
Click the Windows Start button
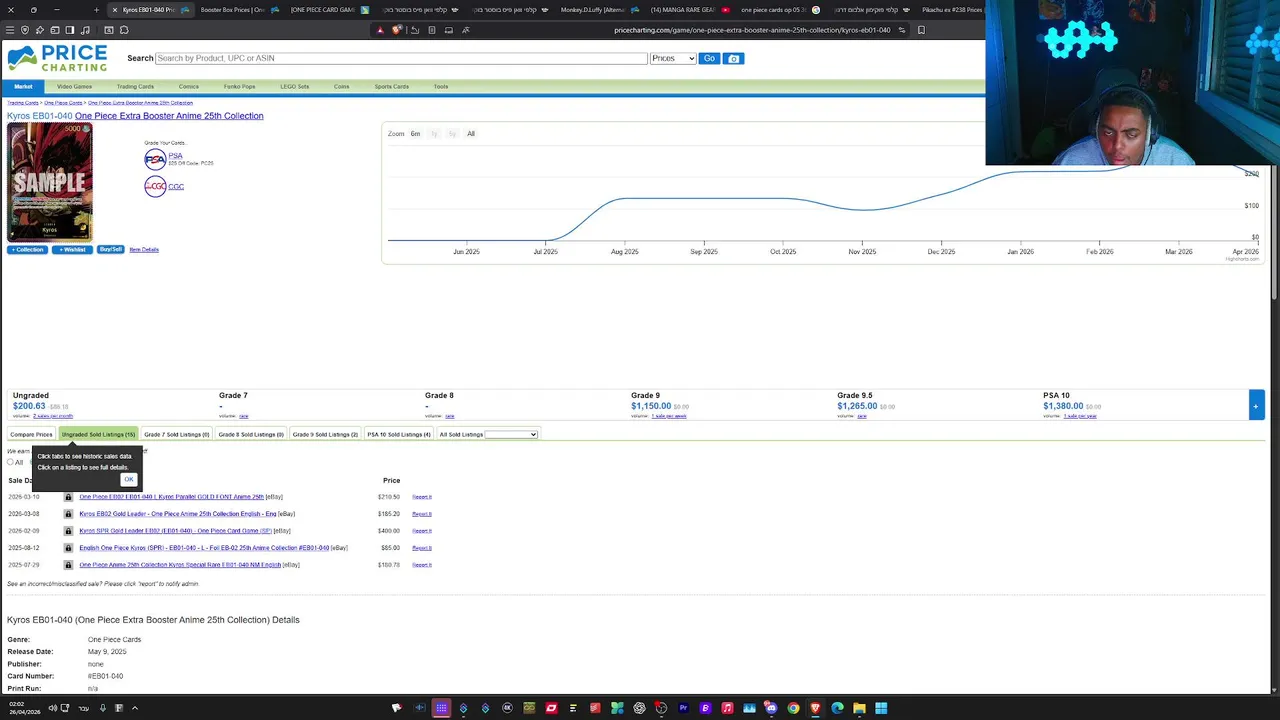click(881, 708)
